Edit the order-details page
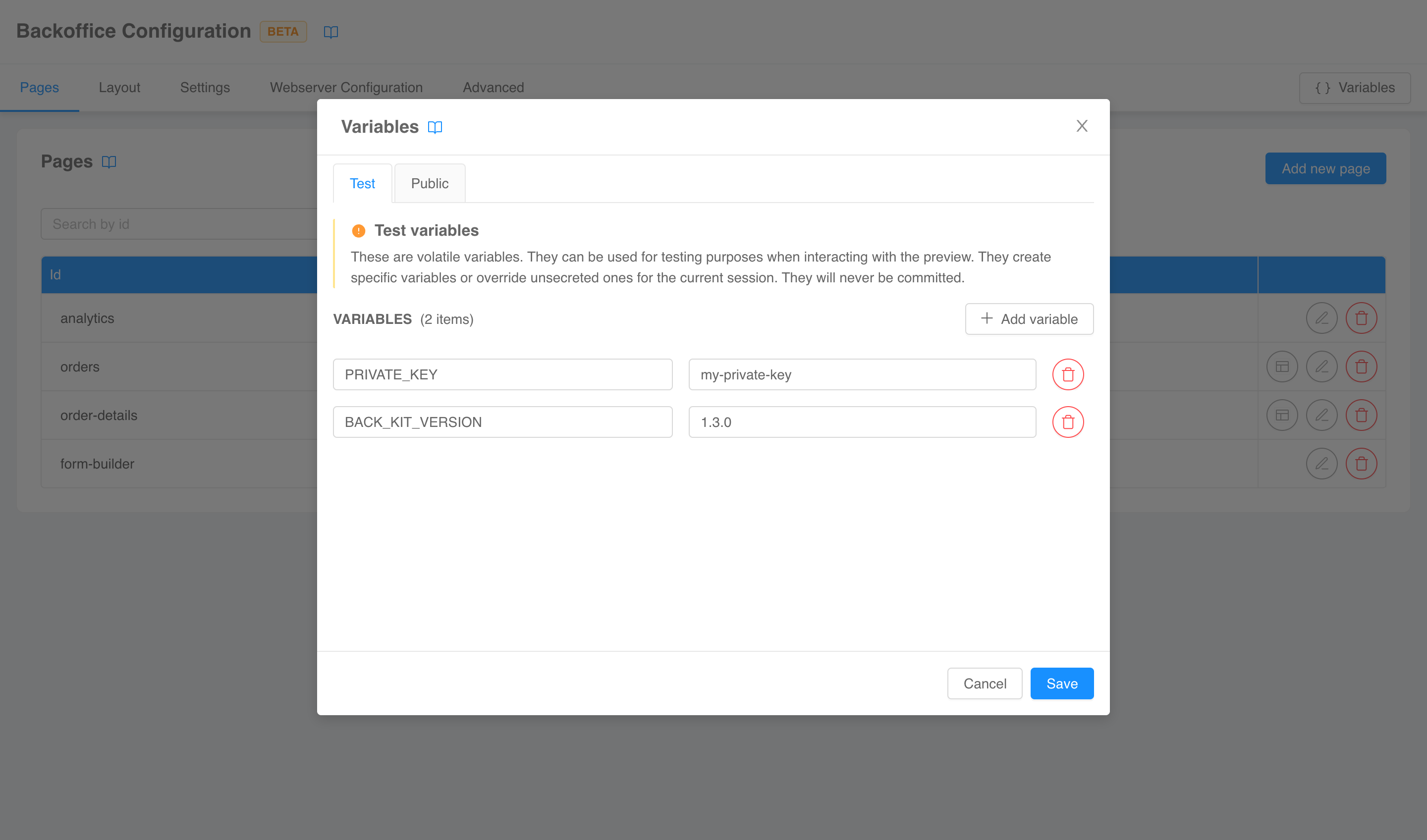The width and height of the screenshot is (1427, 840). [x=1321, y=415]
